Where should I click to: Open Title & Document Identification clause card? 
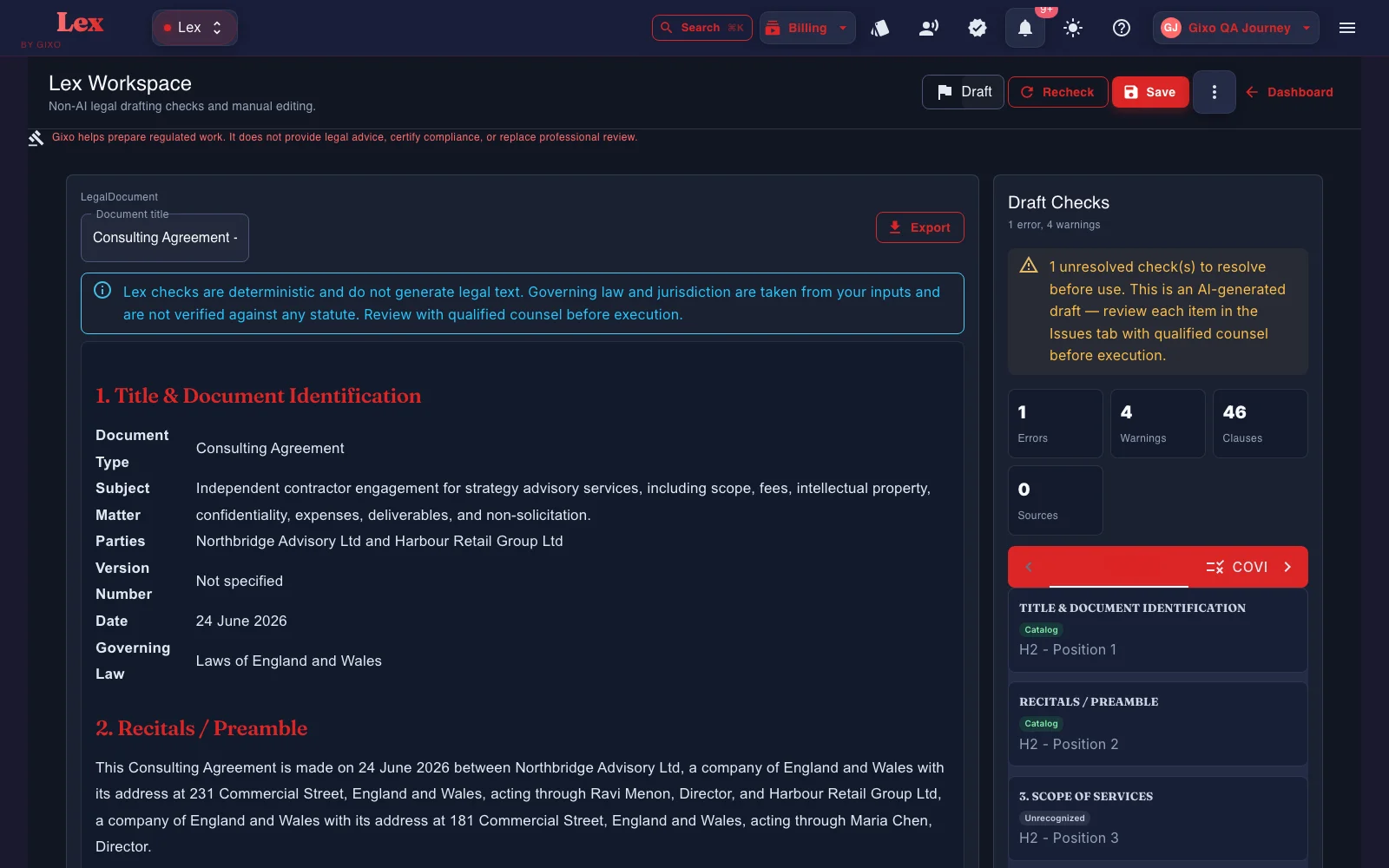coord(1158,630)
